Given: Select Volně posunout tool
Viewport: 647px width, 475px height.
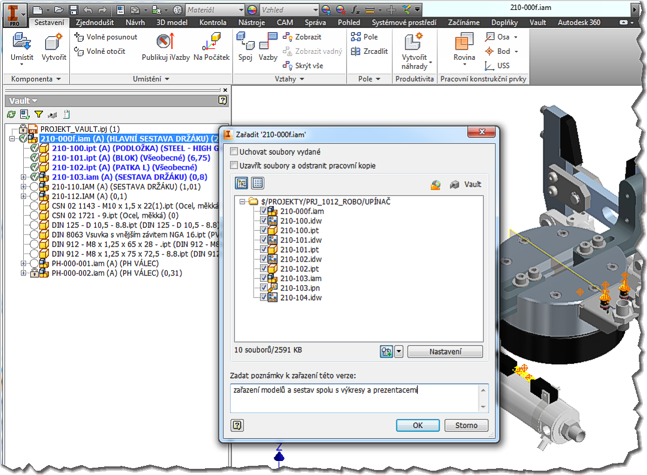Looking at the screenshot, I should pos(106,37).
